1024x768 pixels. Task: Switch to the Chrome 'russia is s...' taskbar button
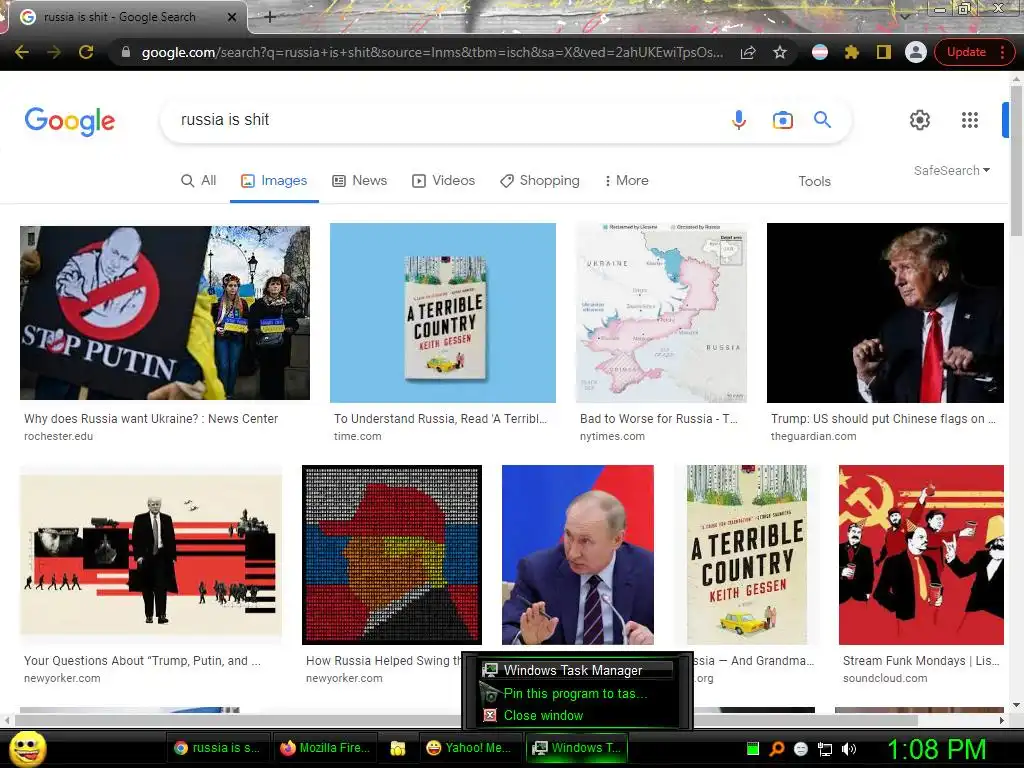tap(217, 748)
